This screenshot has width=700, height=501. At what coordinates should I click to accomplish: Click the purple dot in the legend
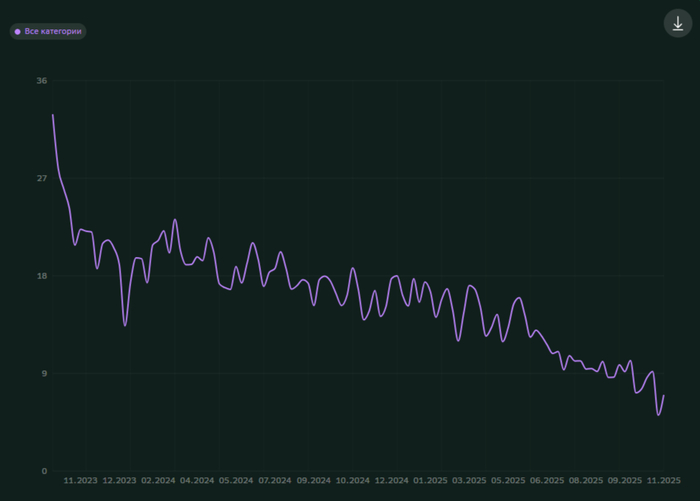18,32
